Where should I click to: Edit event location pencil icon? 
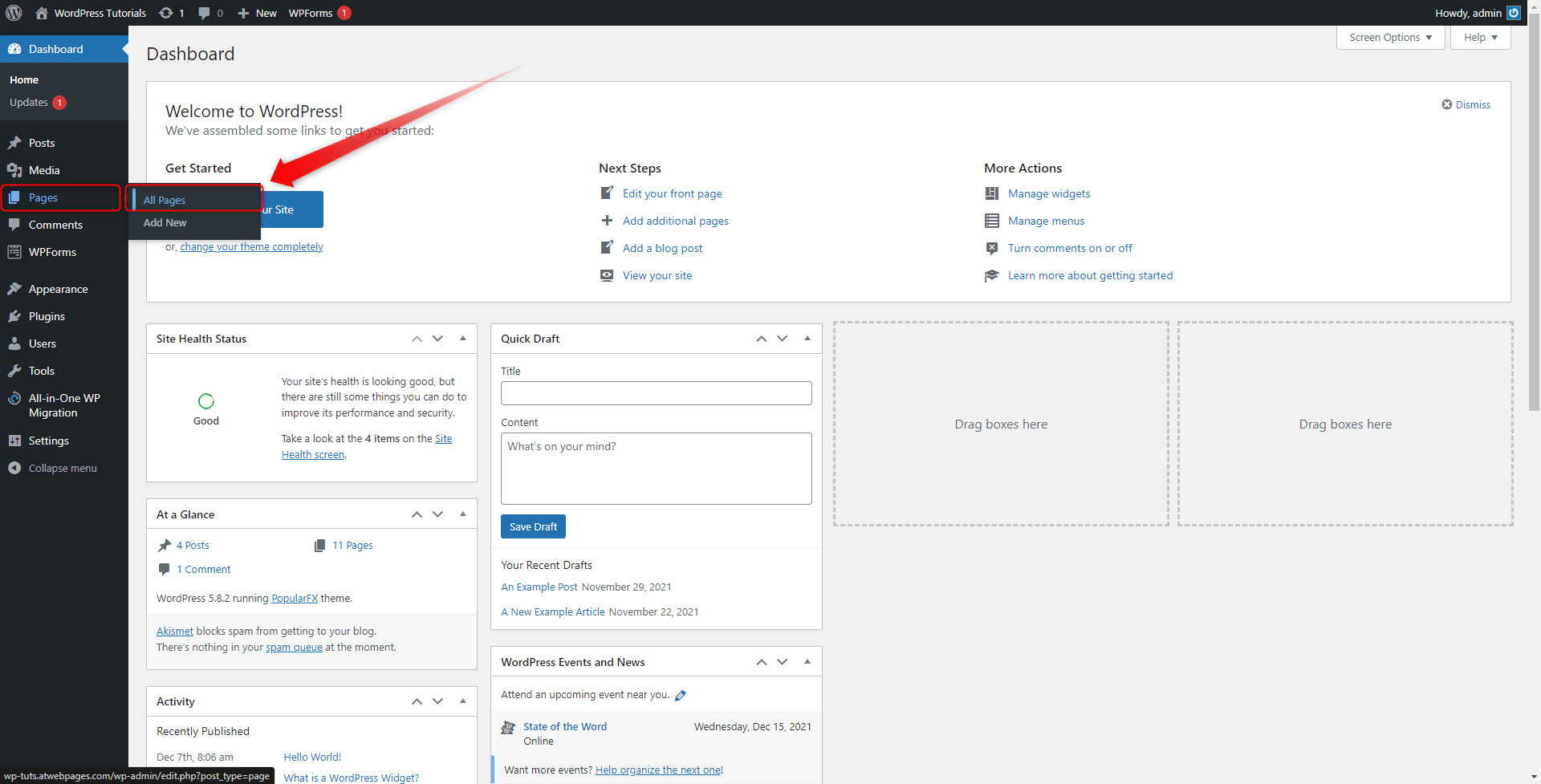tap(681, 696)
